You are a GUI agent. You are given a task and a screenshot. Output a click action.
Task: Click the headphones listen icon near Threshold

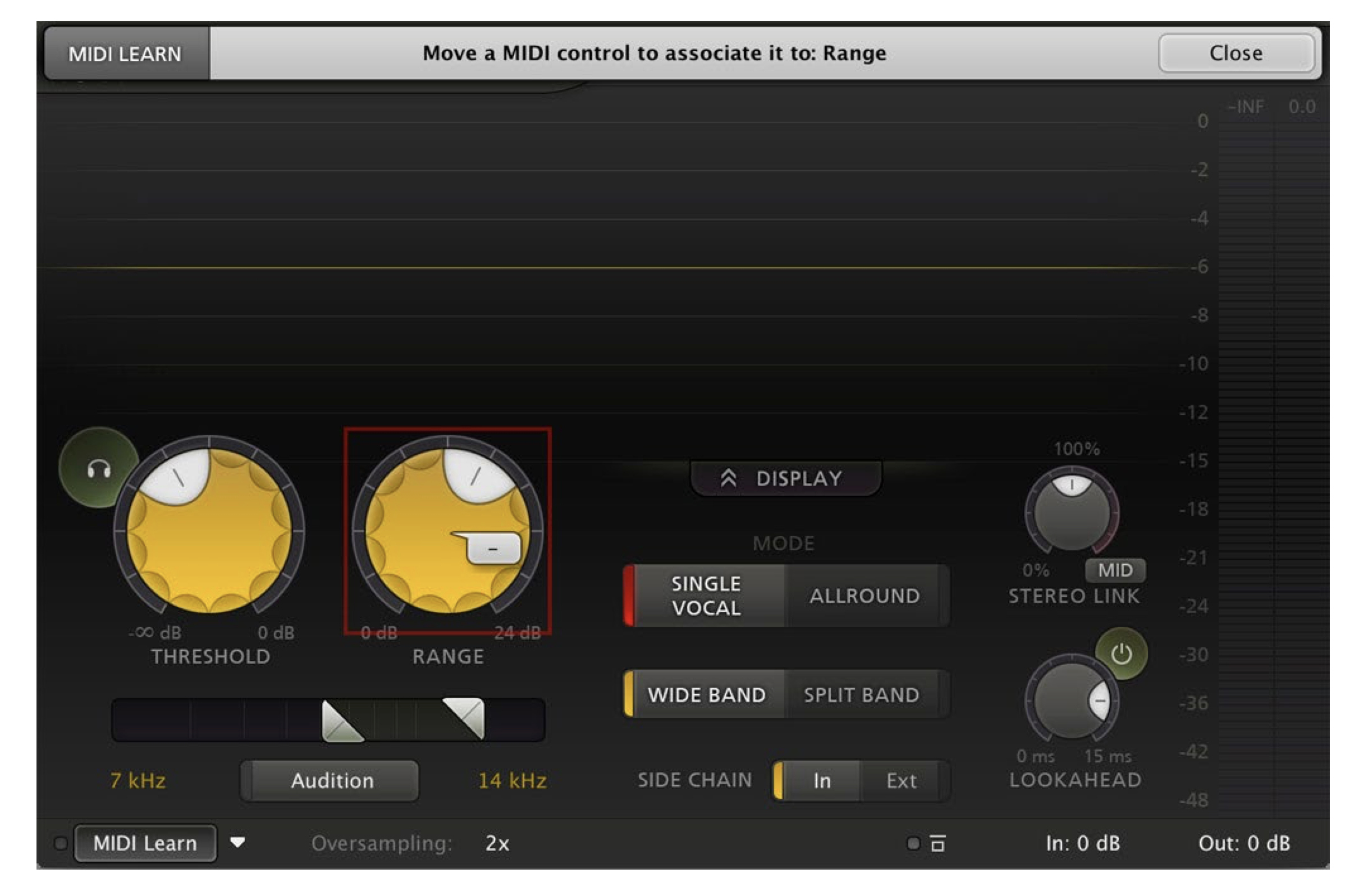pyautogui.click(x=98, y=469)
